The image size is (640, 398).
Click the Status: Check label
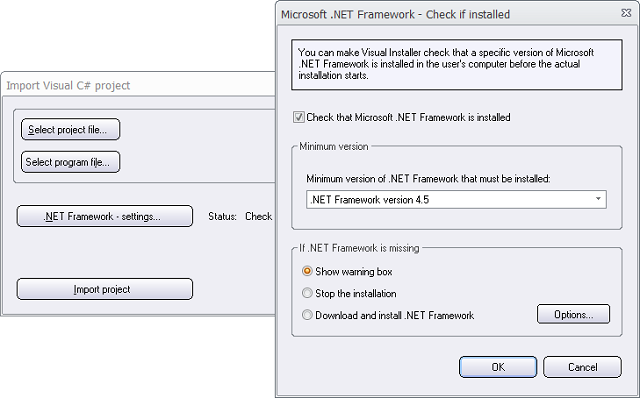pos(240,216)
